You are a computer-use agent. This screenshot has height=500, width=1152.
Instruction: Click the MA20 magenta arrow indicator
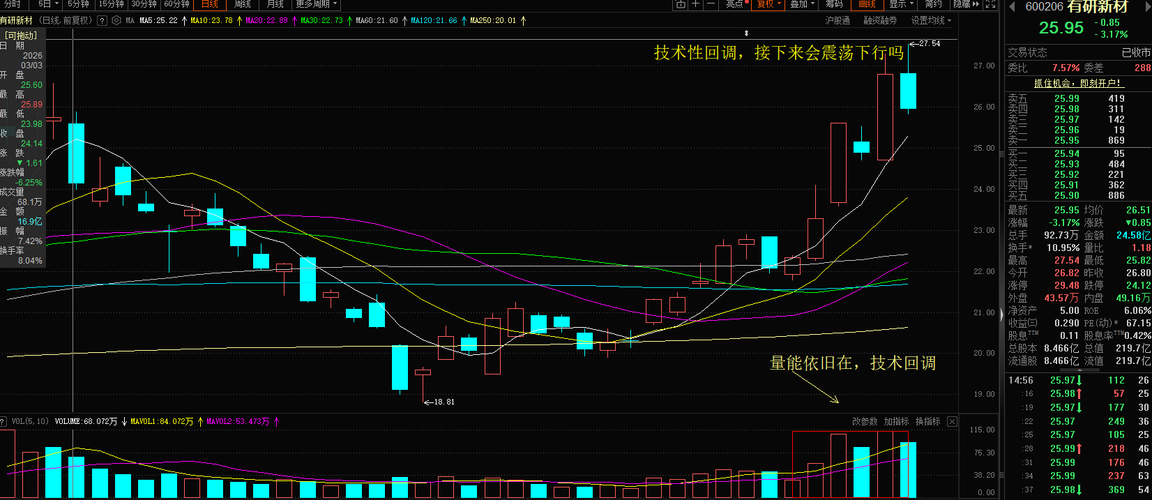click(x=295, y=21)
